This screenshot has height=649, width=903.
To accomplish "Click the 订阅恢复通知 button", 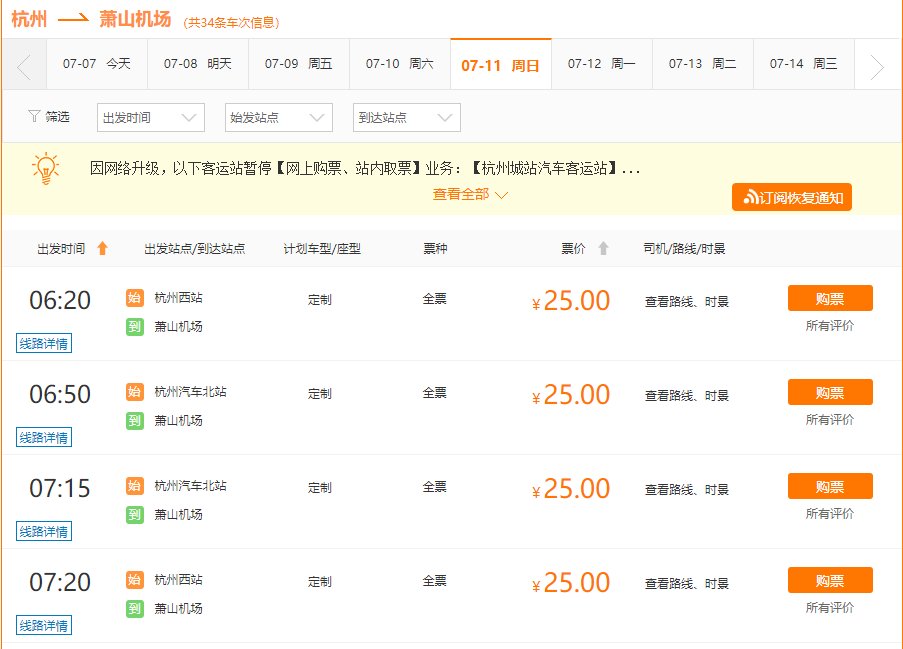I will (x=790, y=197).
